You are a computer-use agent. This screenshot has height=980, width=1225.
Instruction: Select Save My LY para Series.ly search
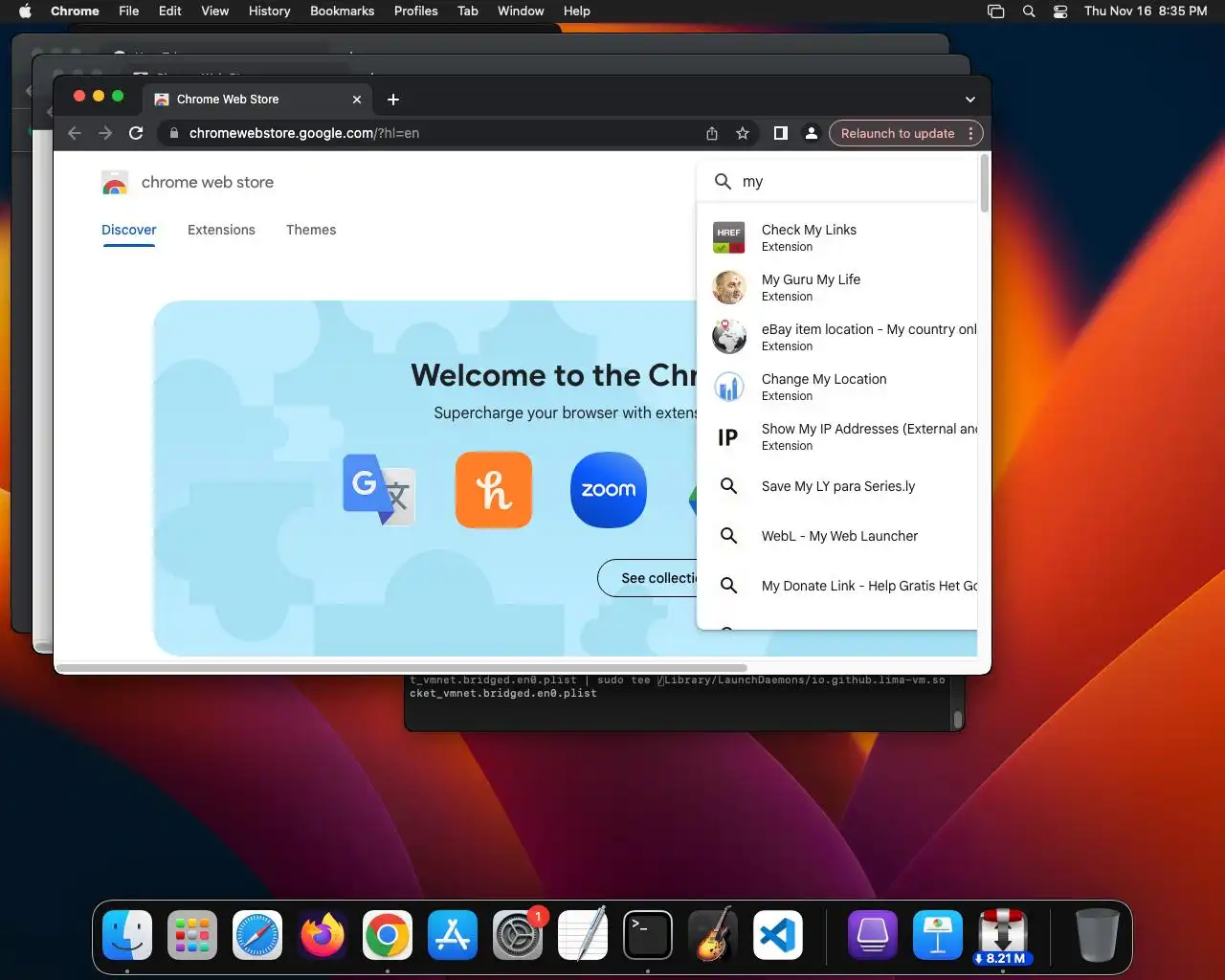[838, 486]
